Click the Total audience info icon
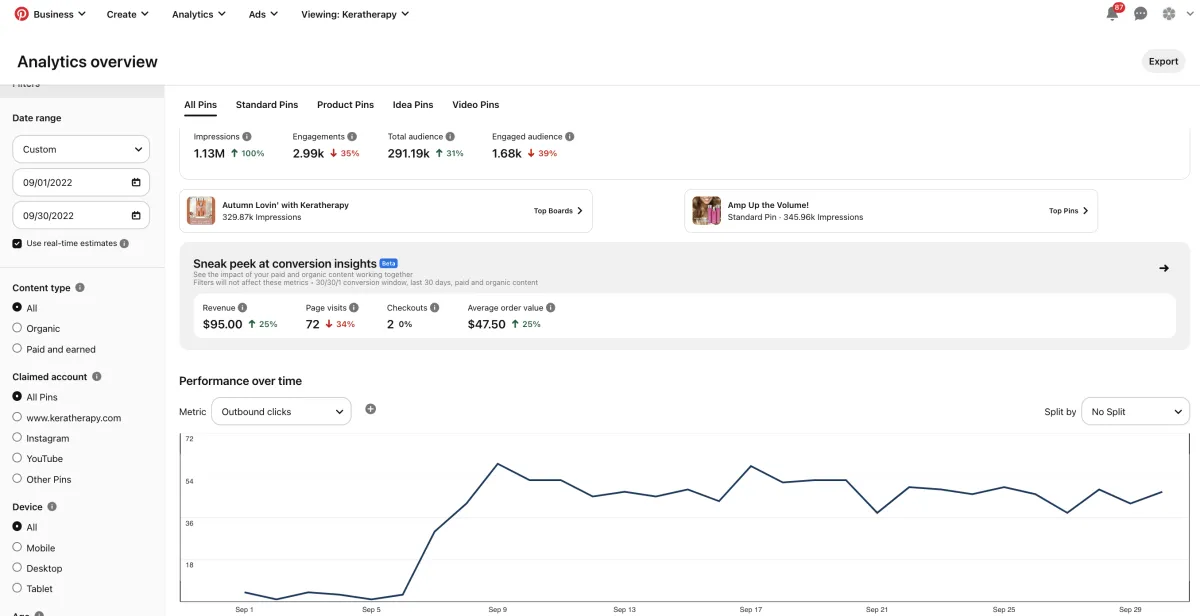Viewport: 1200px width, 616px height. [x=450, y=136]
